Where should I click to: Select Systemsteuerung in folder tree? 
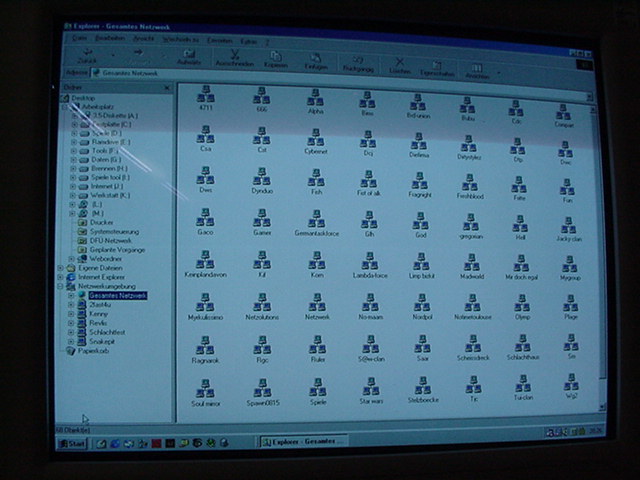pos(114,231)
